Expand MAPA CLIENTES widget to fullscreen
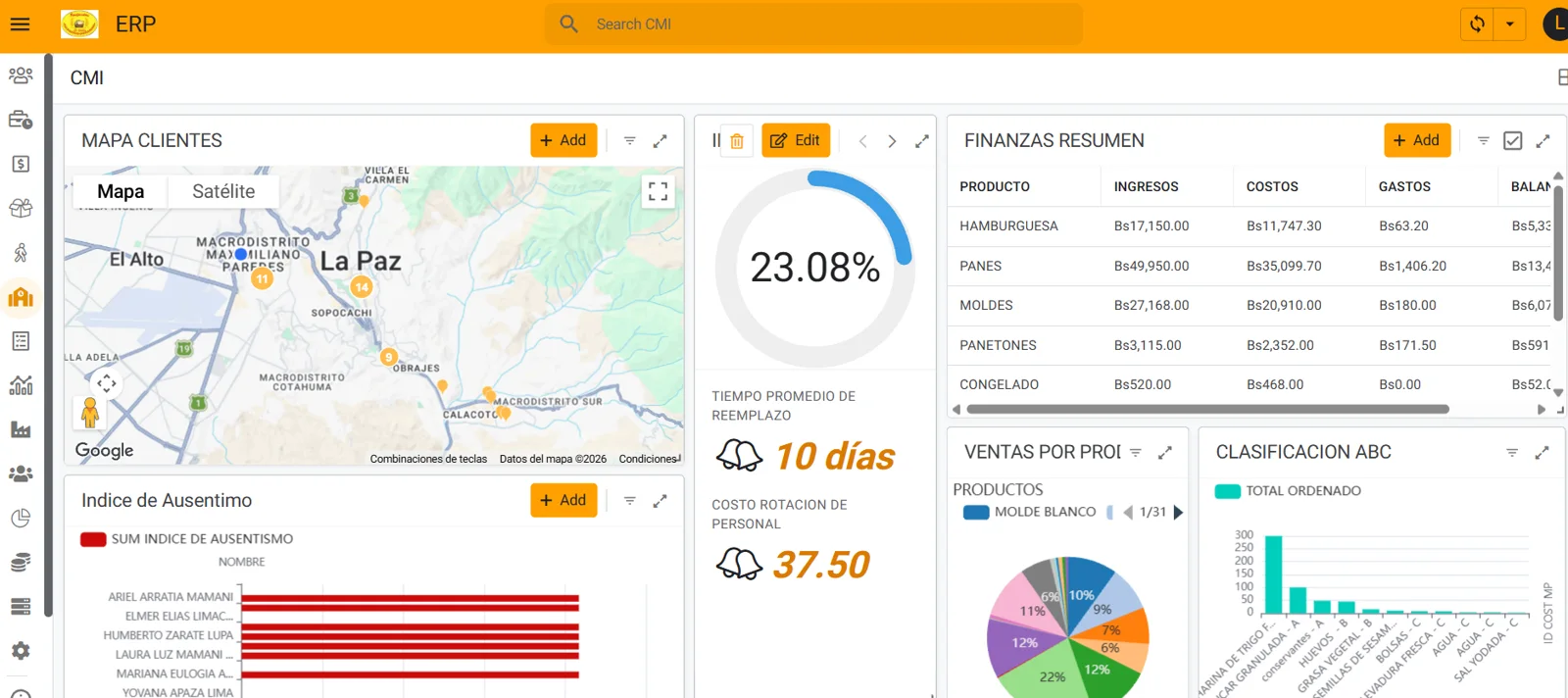 pos(661,141)
